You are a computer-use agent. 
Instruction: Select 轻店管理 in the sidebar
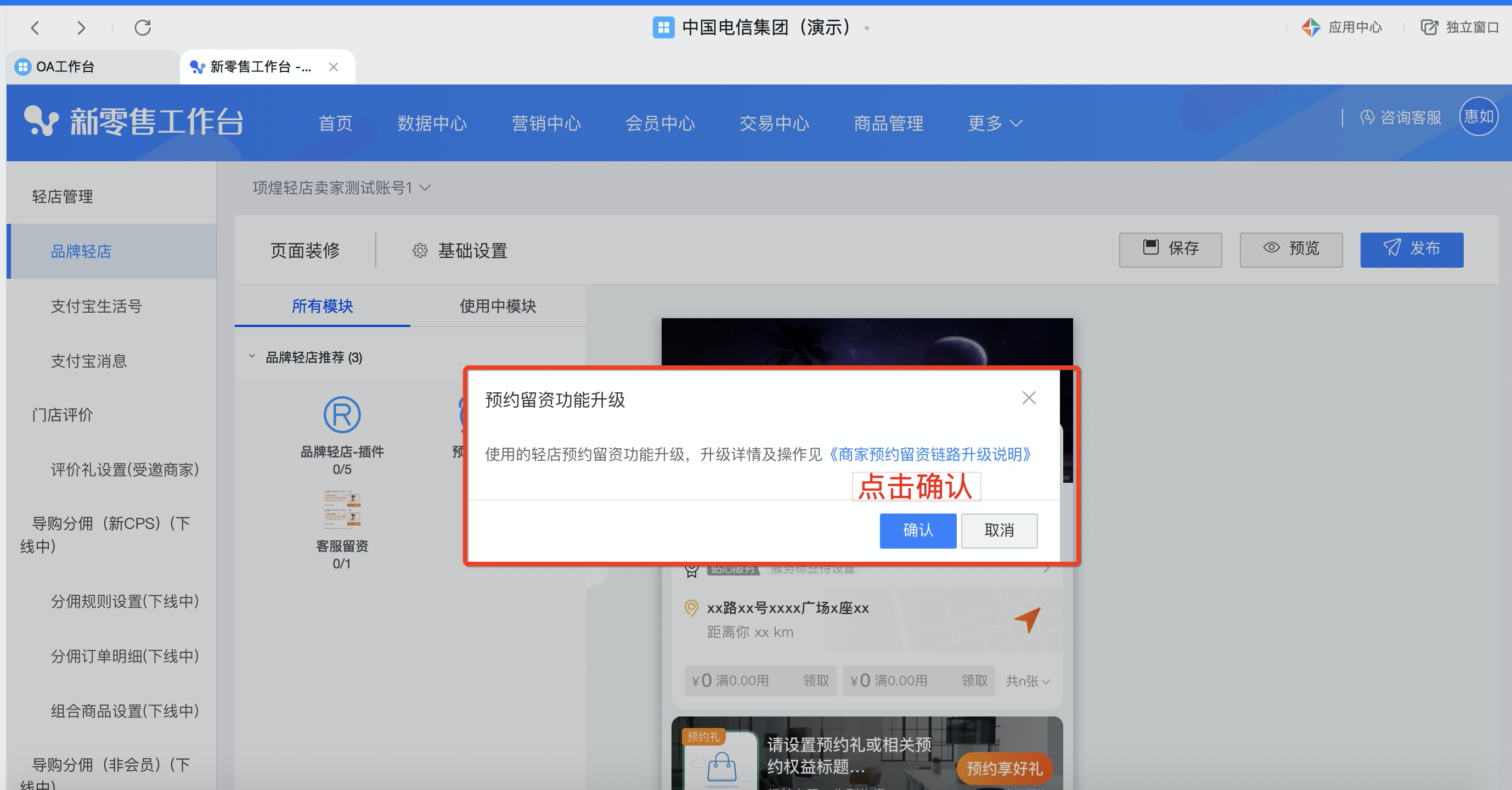point(62,196)
